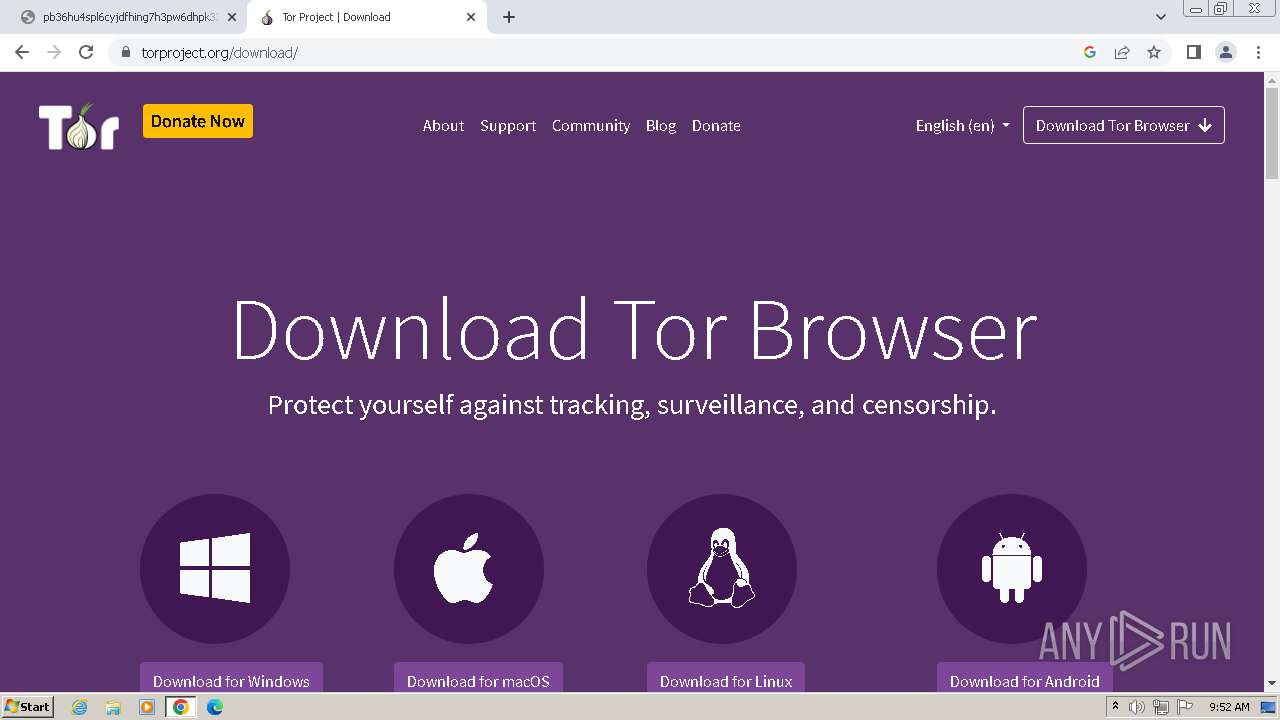This screenshot has height=720, width=1280.
Task: Click the Download Tor Browser header button
Action: [1124, 126]
